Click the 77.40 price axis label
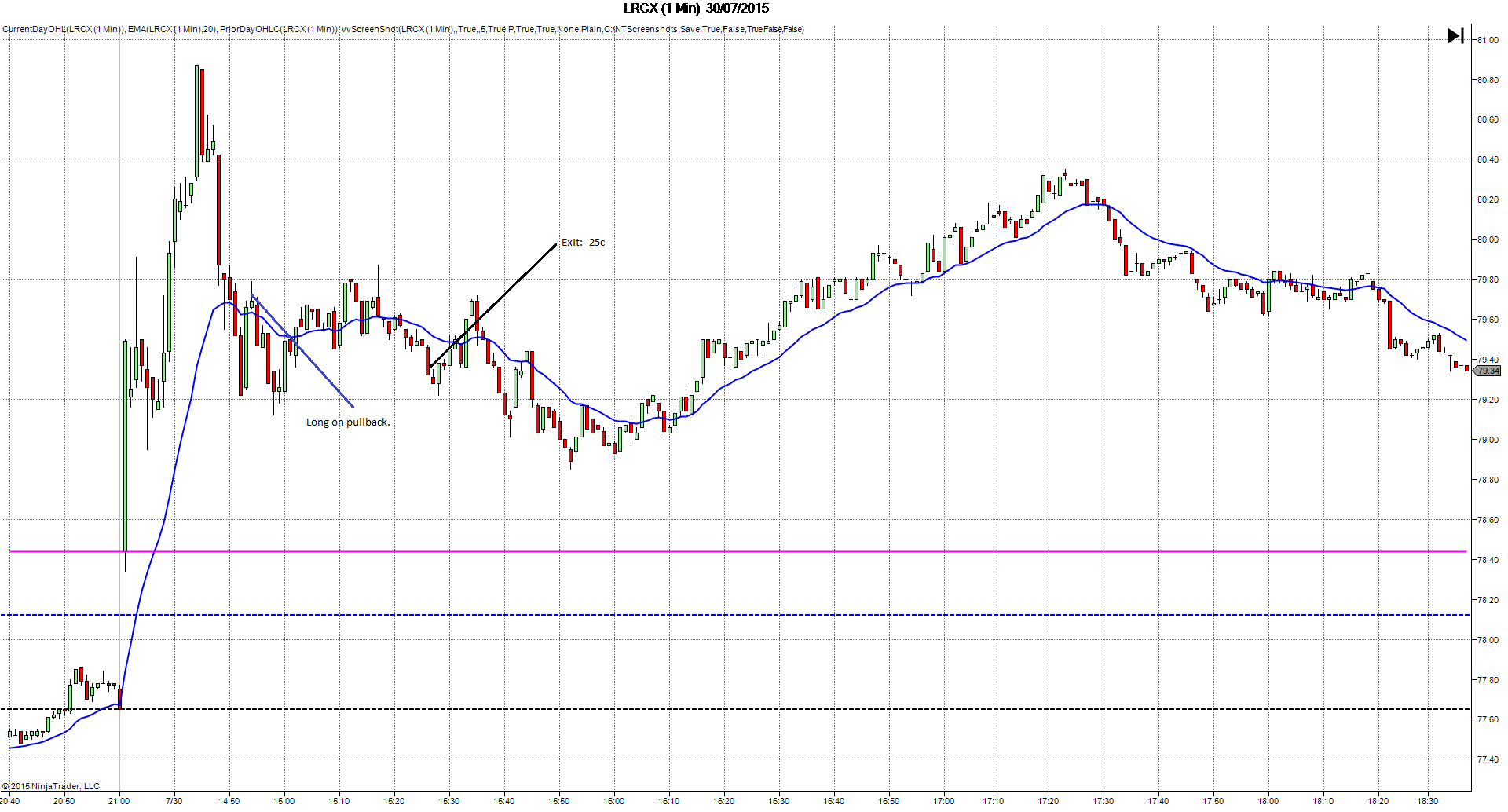The image size is (1508, 812). [1488, 759]
